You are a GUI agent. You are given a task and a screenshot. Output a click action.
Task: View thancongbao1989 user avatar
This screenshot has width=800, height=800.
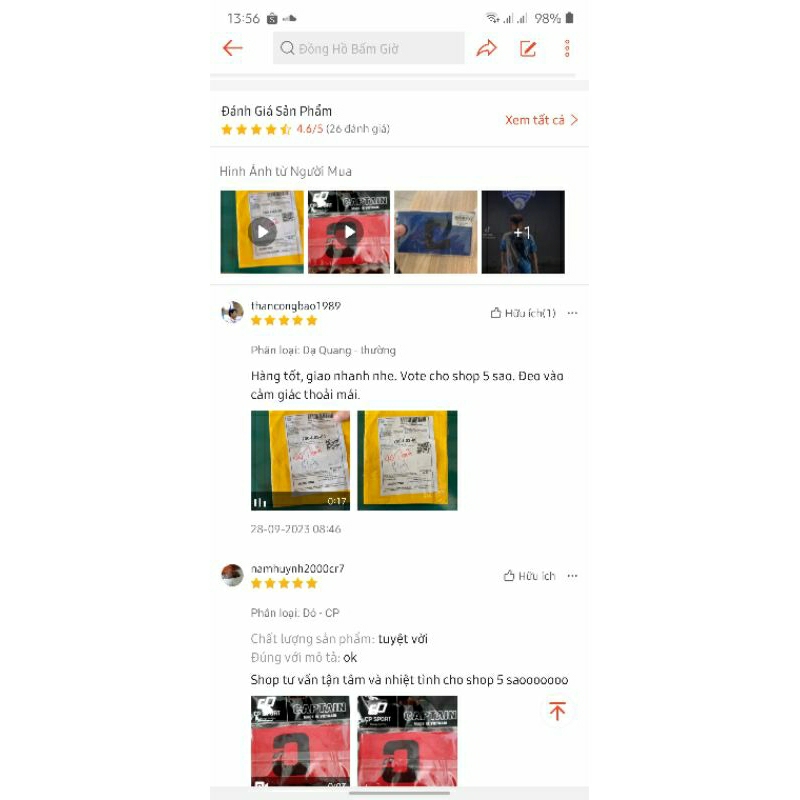pyautogui.click(x=232, y=312)
